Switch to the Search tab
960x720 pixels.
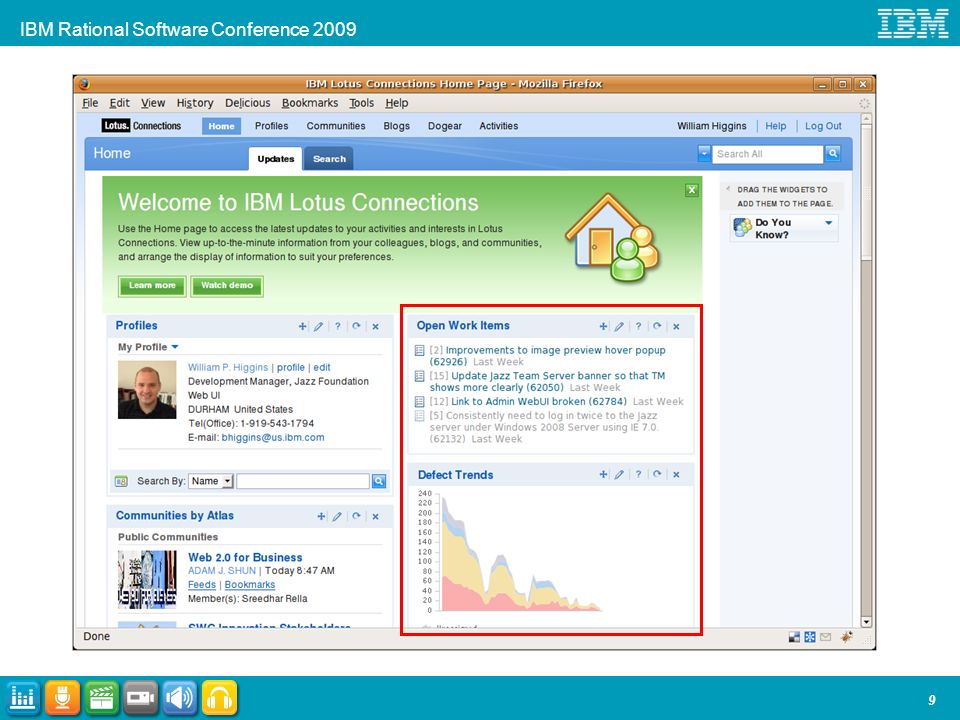coord(329,159)
